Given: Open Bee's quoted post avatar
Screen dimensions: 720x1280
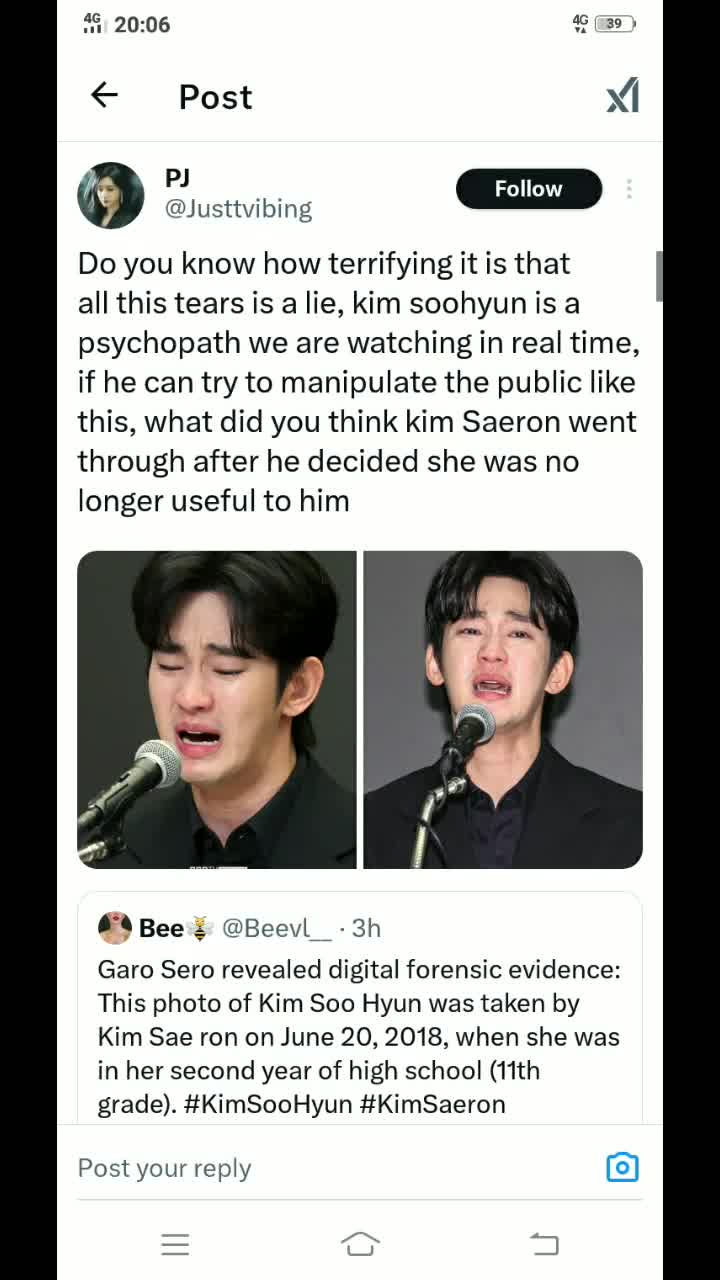Looking at the screenshot, I should click(115, 928).
